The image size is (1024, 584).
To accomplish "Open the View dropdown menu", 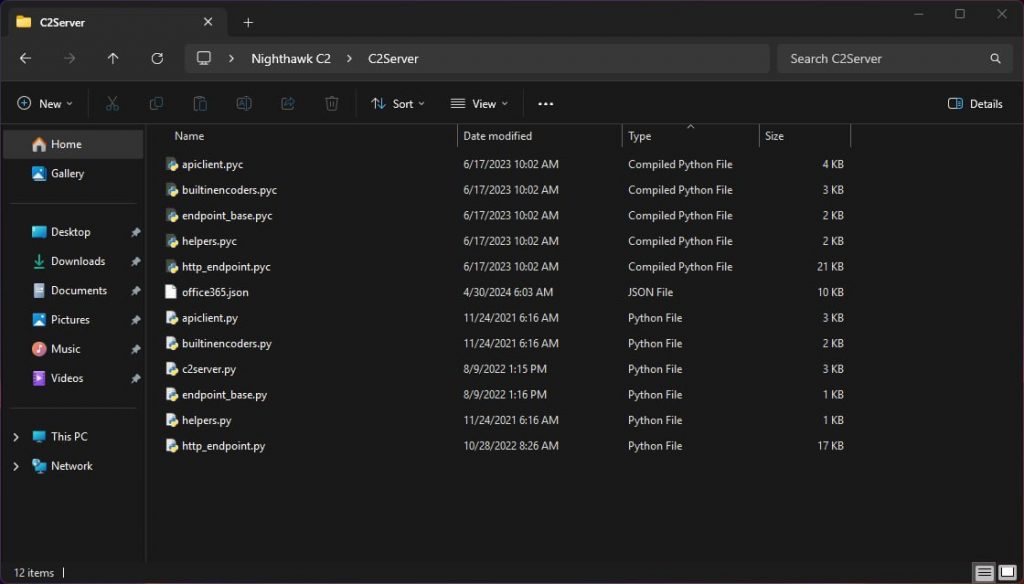I will click(x=479, y=103).
